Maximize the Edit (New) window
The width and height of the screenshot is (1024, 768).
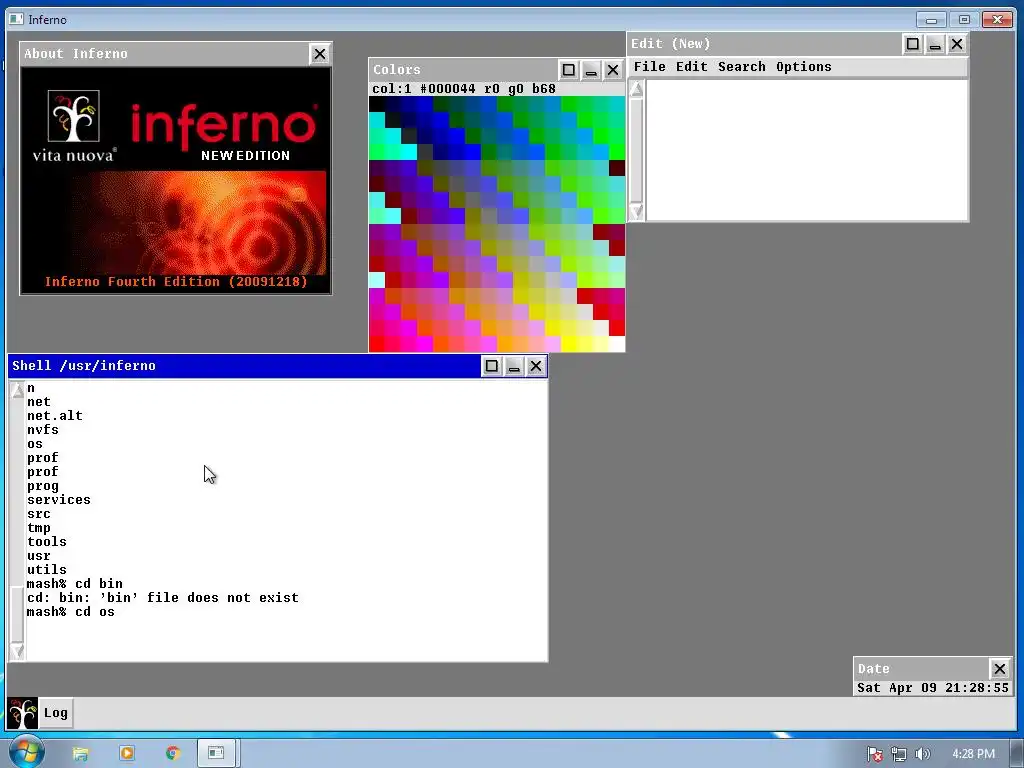click(x=912, y=44)
